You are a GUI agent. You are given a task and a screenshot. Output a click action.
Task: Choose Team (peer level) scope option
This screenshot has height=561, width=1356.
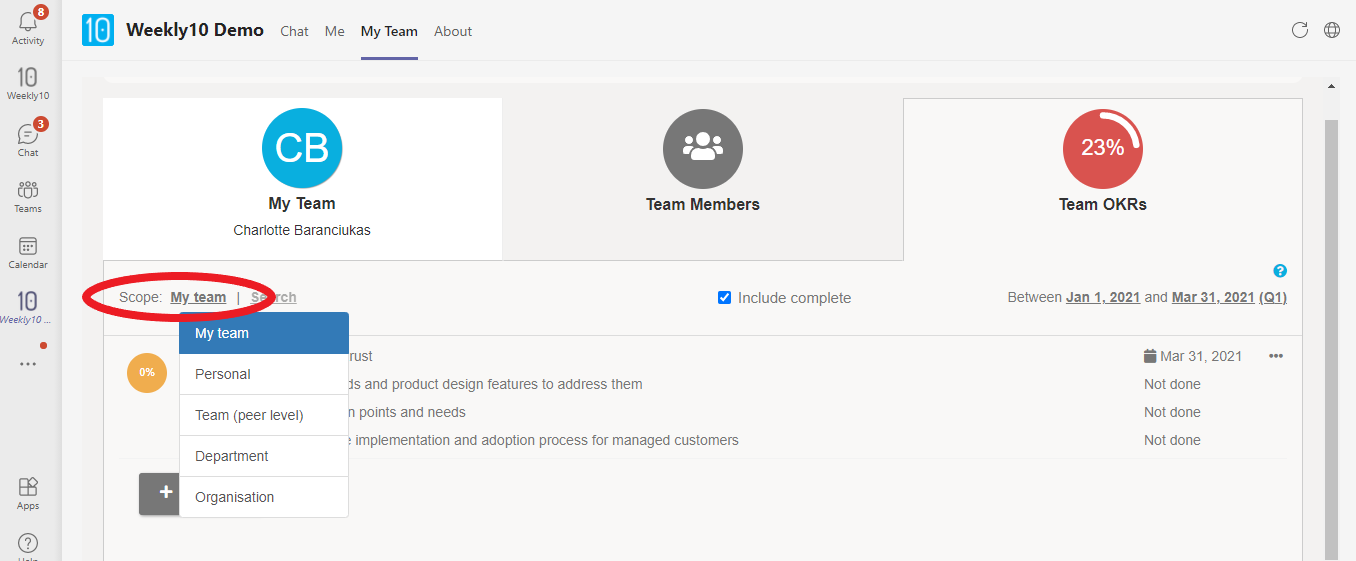click(x=264, y=415)
